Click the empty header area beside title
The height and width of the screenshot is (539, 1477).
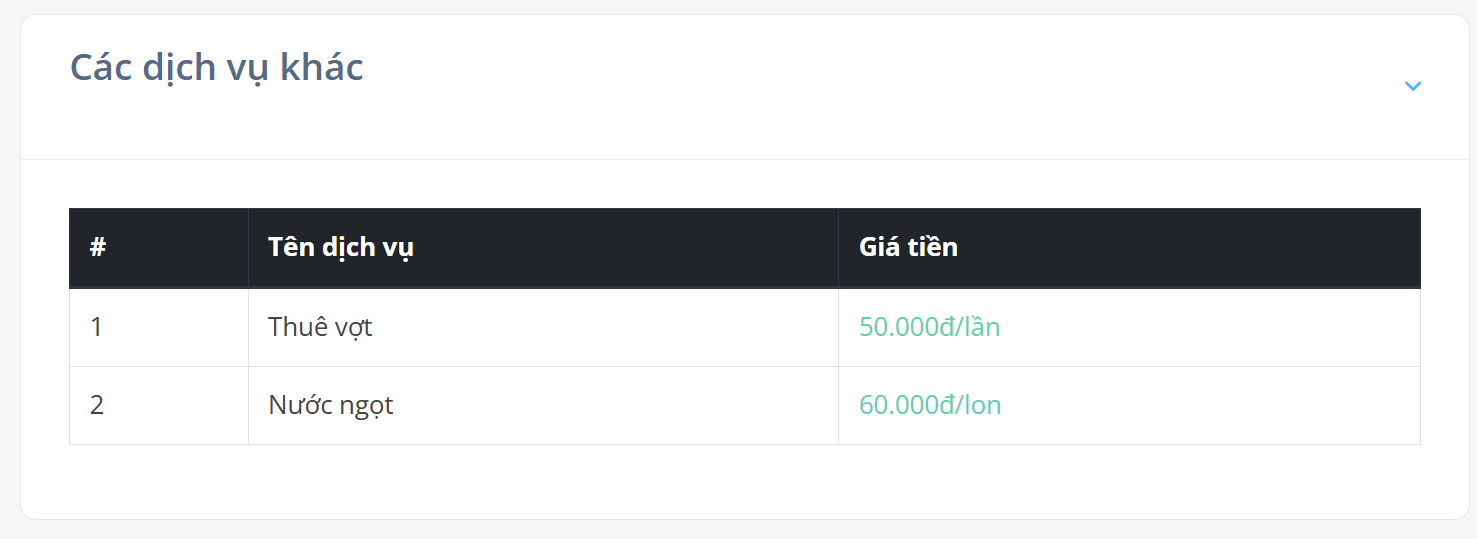pos(880,86)
